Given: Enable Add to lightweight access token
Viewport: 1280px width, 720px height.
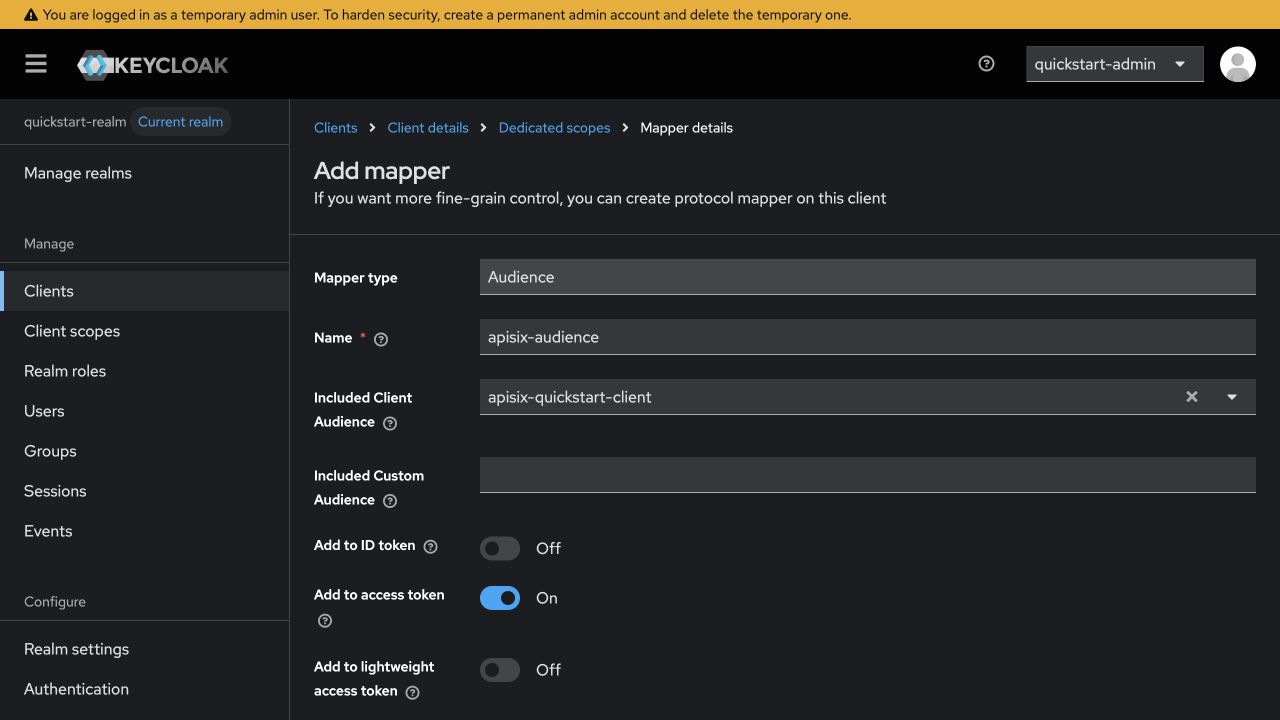Looking at the screenshot, I should 500,670.
